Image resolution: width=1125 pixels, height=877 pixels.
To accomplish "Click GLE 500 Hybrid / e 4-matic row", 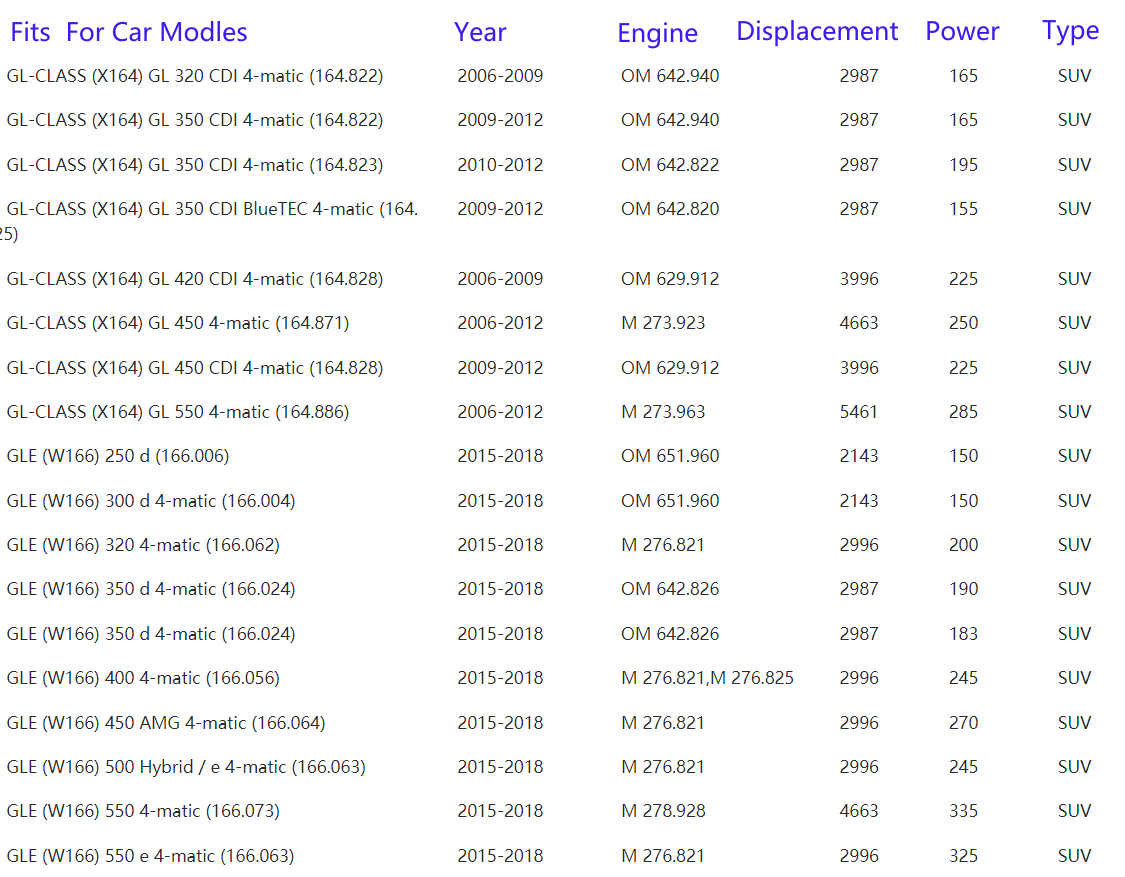I will (186, 767).
